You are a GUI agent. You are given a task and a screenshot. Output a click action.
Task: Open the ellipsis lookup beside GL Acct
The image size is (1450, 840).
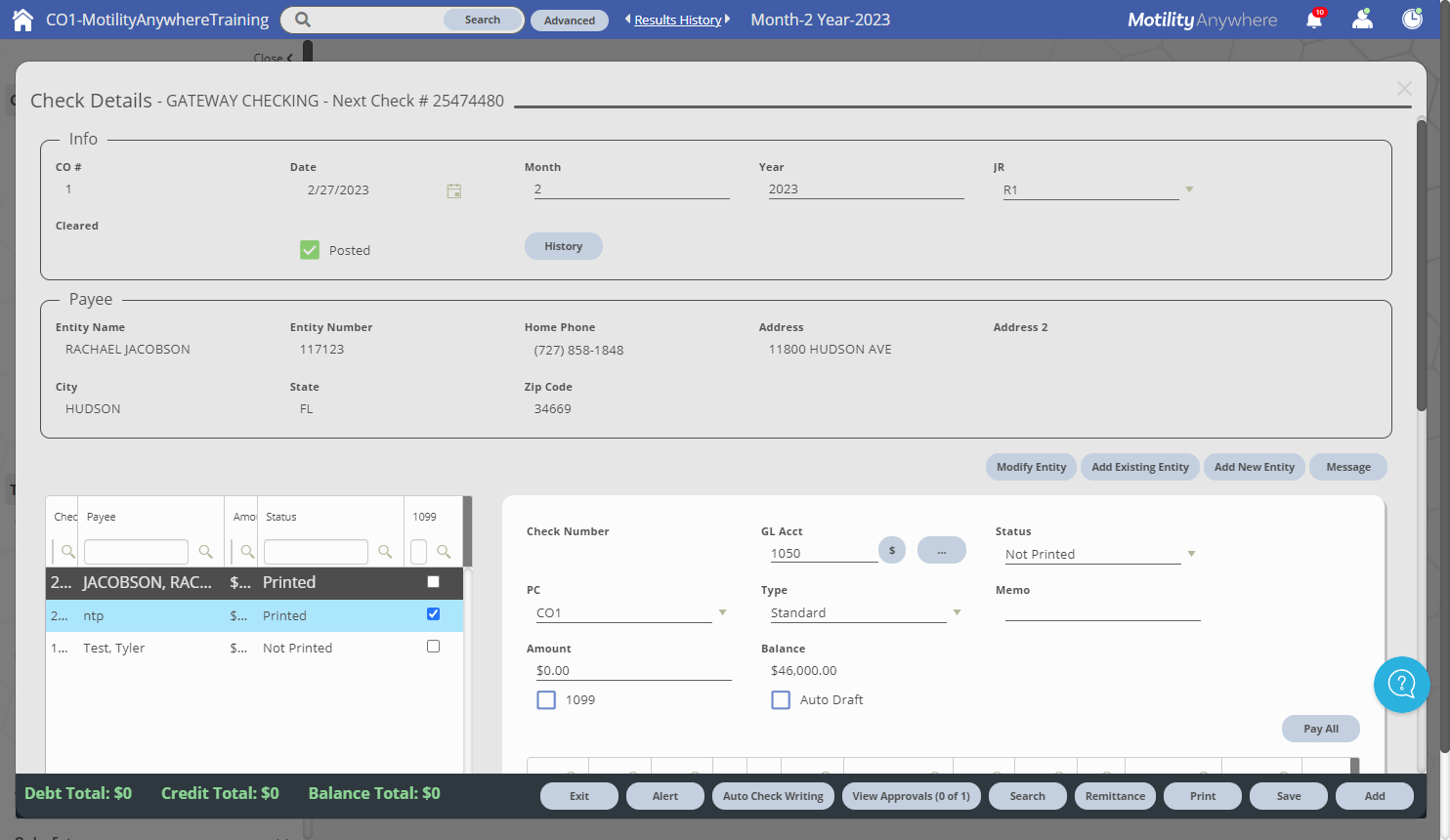[941, 550]
